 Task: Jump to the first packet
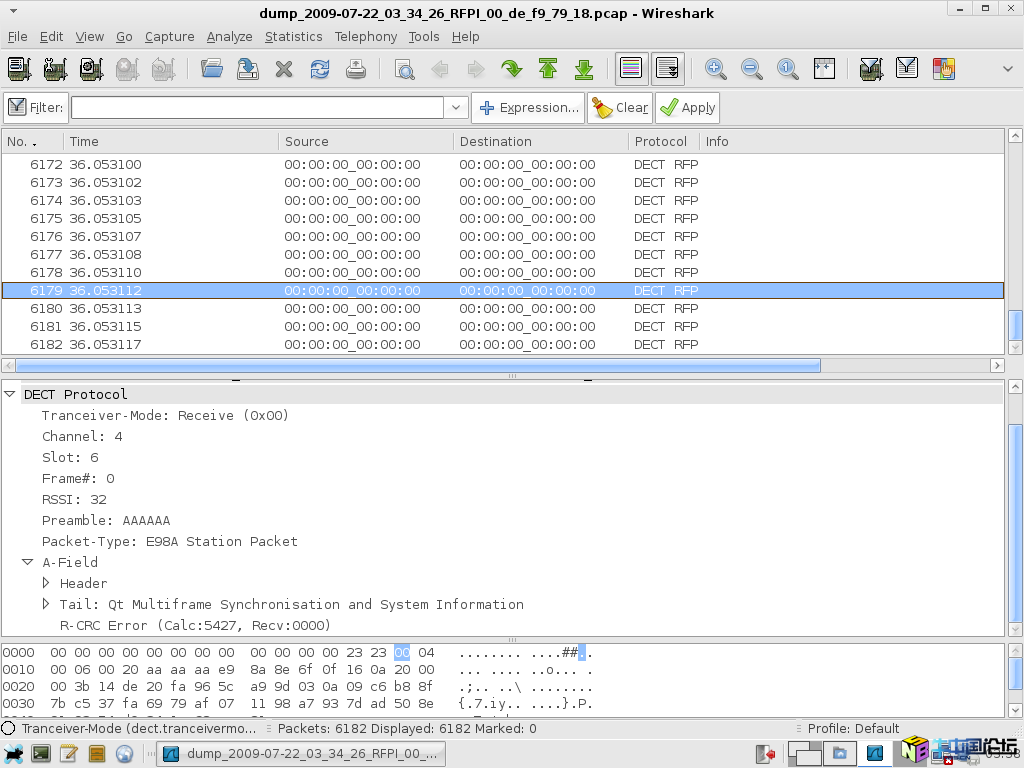pyautogui.click(x=548, y=69)
